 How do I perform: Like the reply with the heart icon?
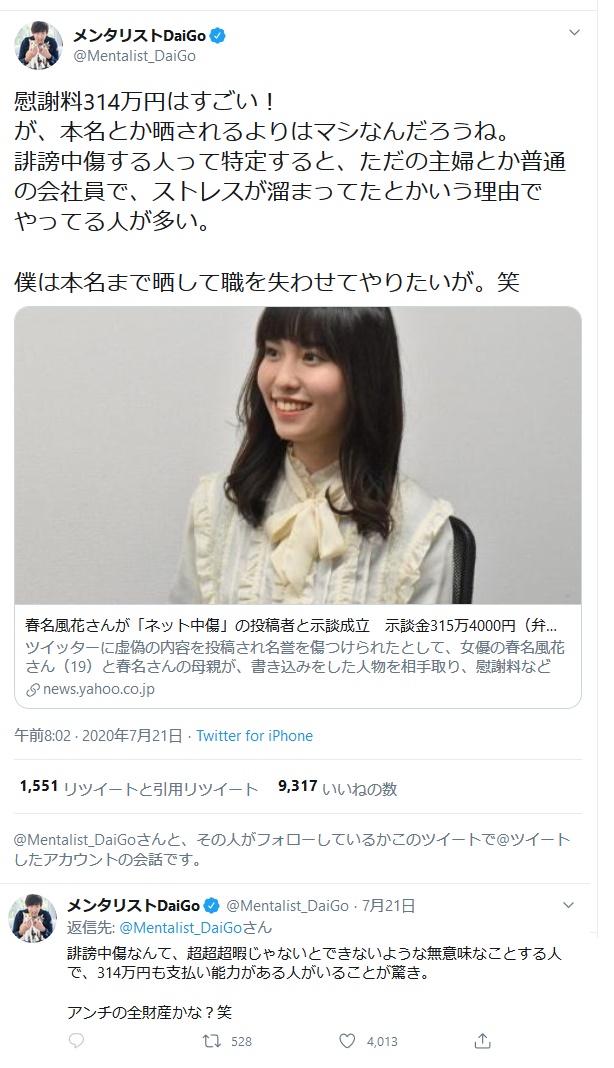tap(348, 1041)
